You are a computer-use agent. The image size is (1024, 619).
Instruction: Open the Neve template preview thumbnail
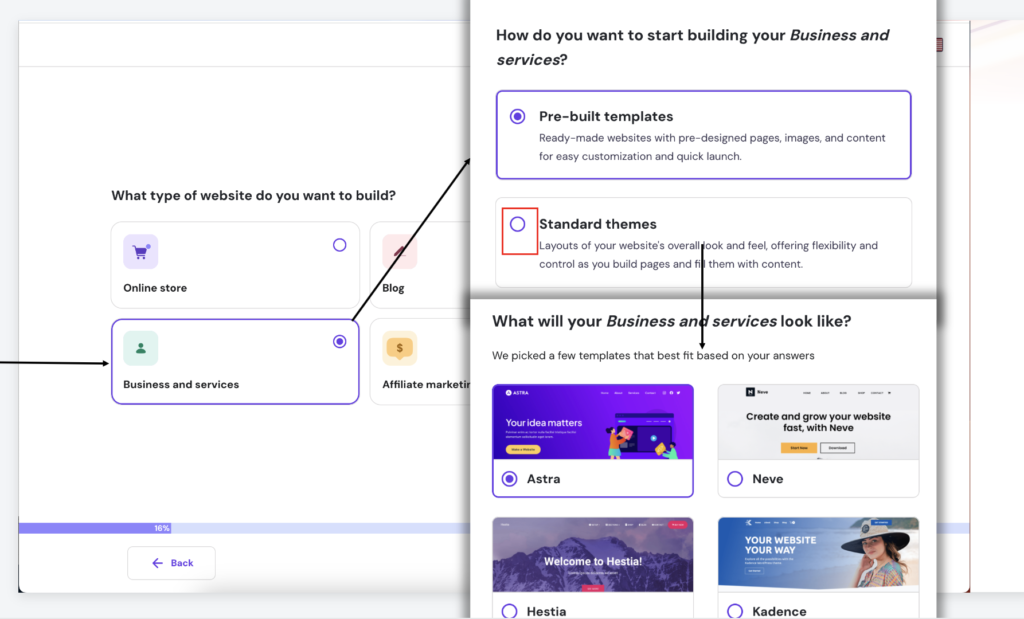point(818,422)
